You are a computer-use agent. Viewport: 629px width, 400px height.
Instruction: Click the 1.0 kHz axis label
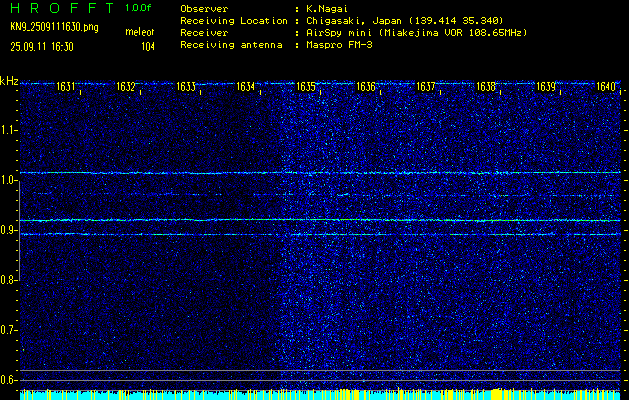point(8,181)
